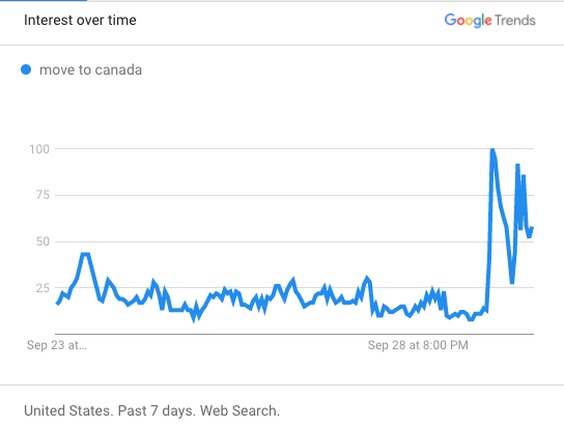This screenshot has height=427, width=564.
Task: Click the 25 y-axis label
Action: pos(42,288)
